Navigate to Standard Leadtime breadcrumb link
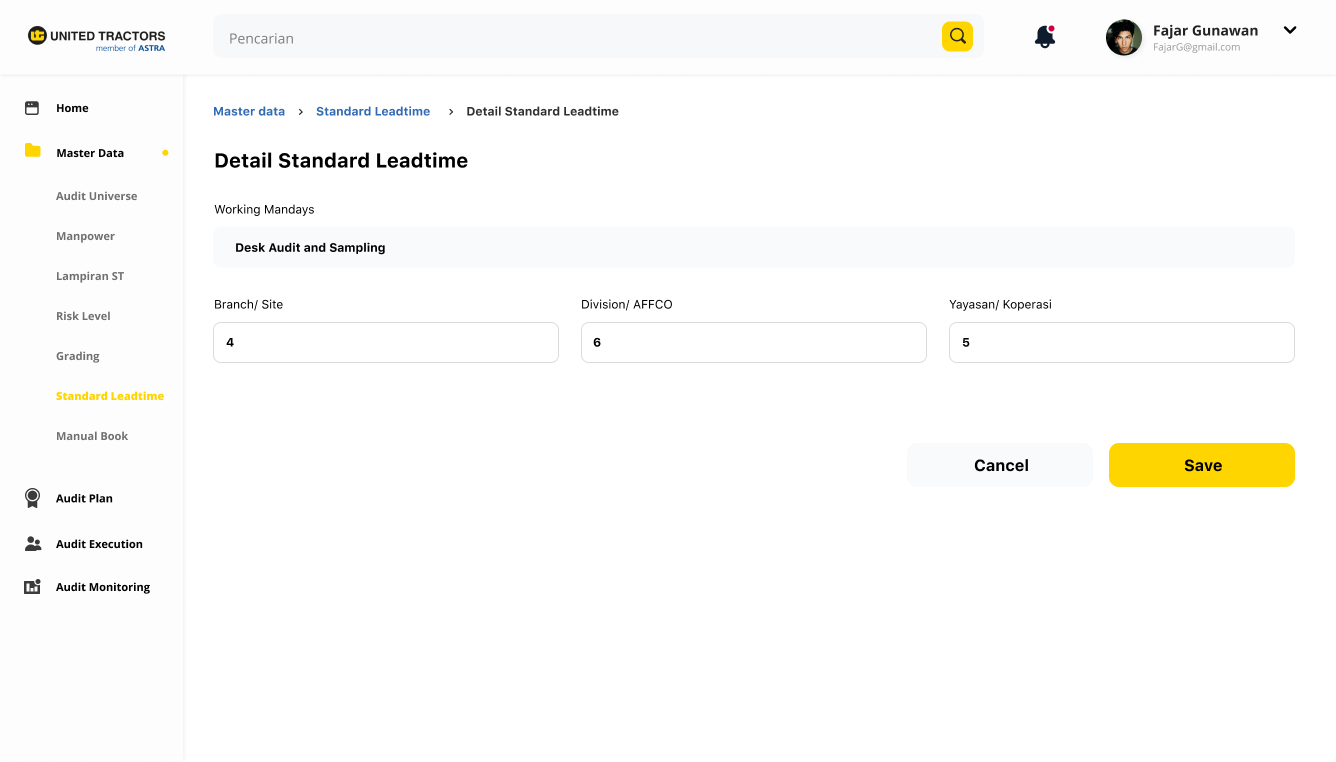The width and height of the screenshot is (1336, 762). tap(373, 111)
